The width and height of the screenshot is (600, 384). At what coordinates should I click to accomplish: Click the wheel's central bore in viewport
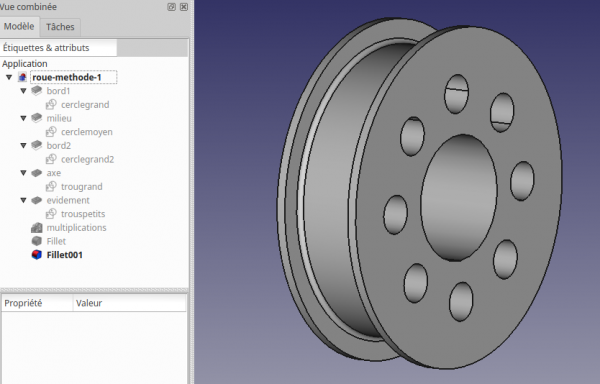coord(459,198)
